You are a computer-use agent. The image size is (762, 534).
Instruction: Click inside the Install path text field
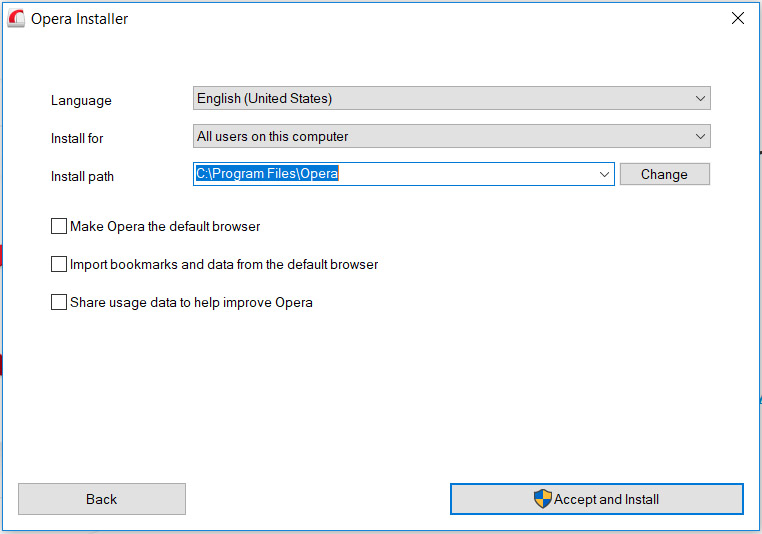point(395,174)
